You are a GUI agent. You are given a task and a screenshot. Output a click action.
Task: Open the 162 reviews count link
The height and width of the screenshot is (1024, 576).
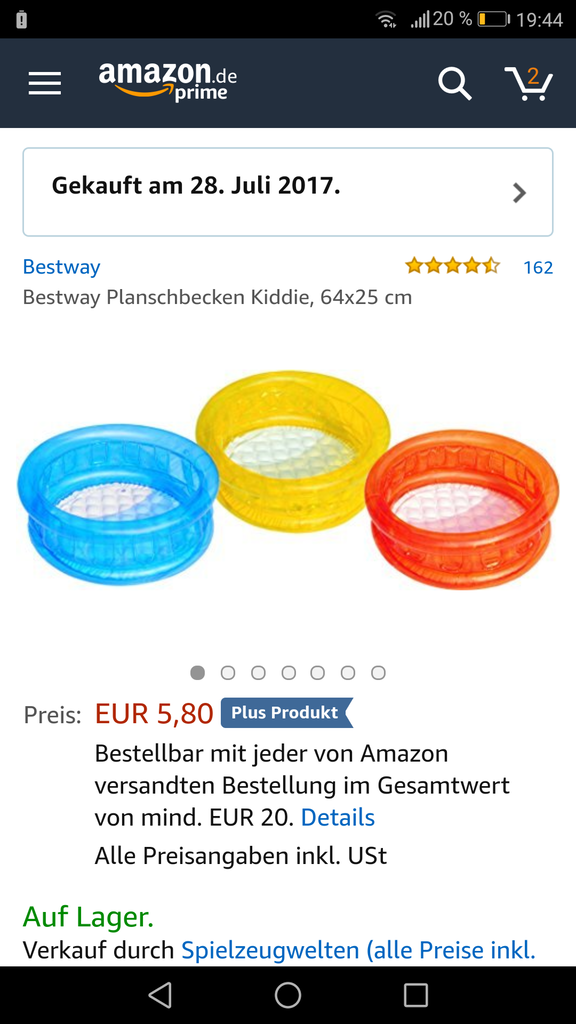click(538, 267)
